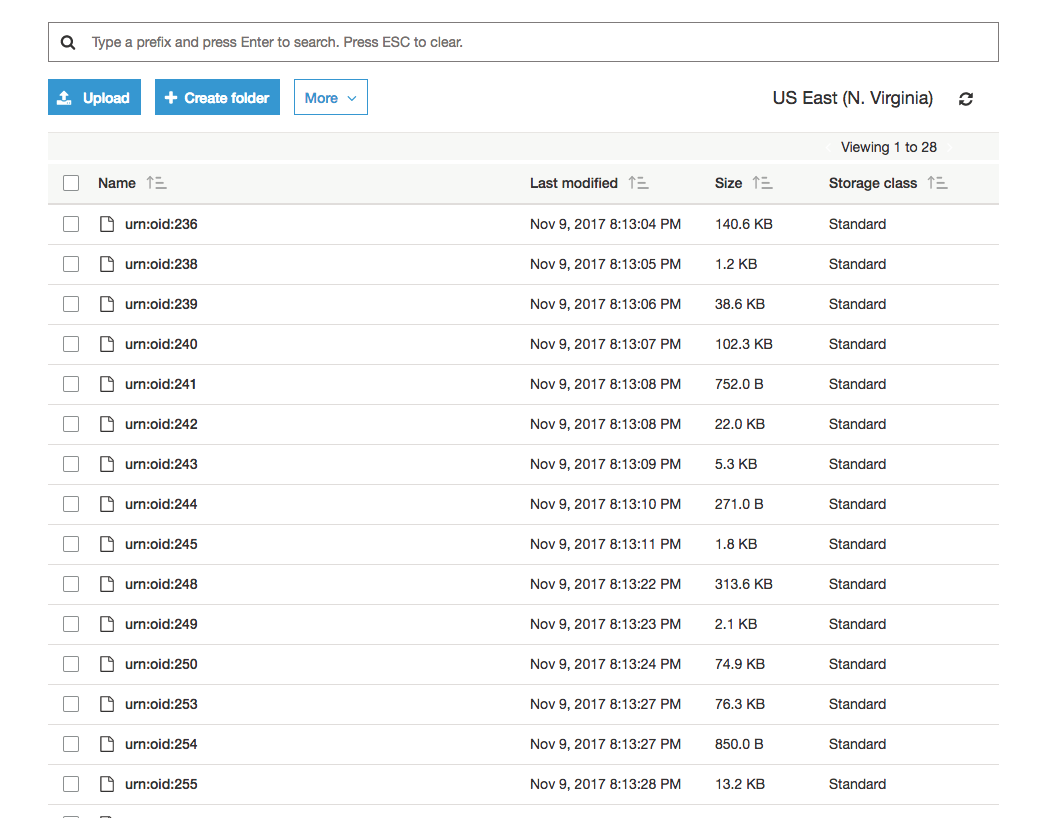Tick the urn:oid:248 checkbox
Screen dimensions: 1063x818
tap(71, 584)
